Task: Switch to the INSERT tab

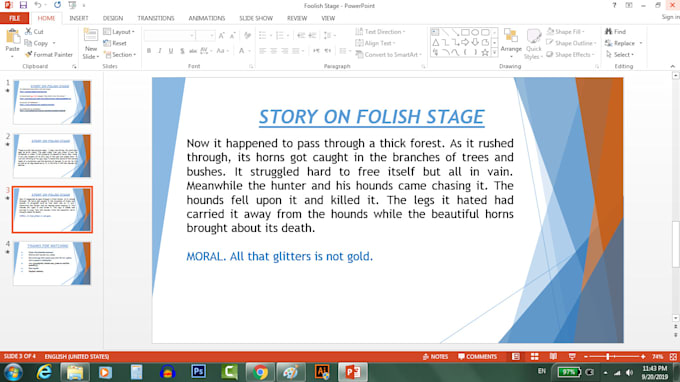Action: tap(78, 18)
